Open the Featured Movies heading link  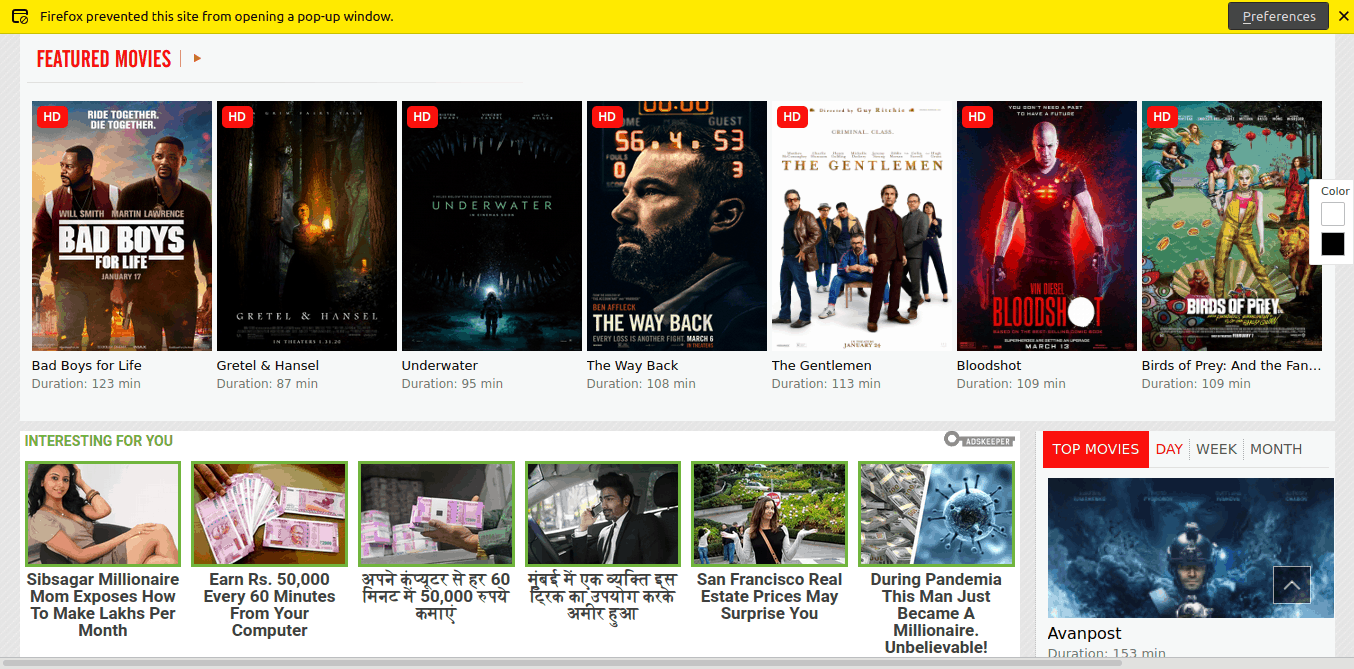(x=104, y=59)
